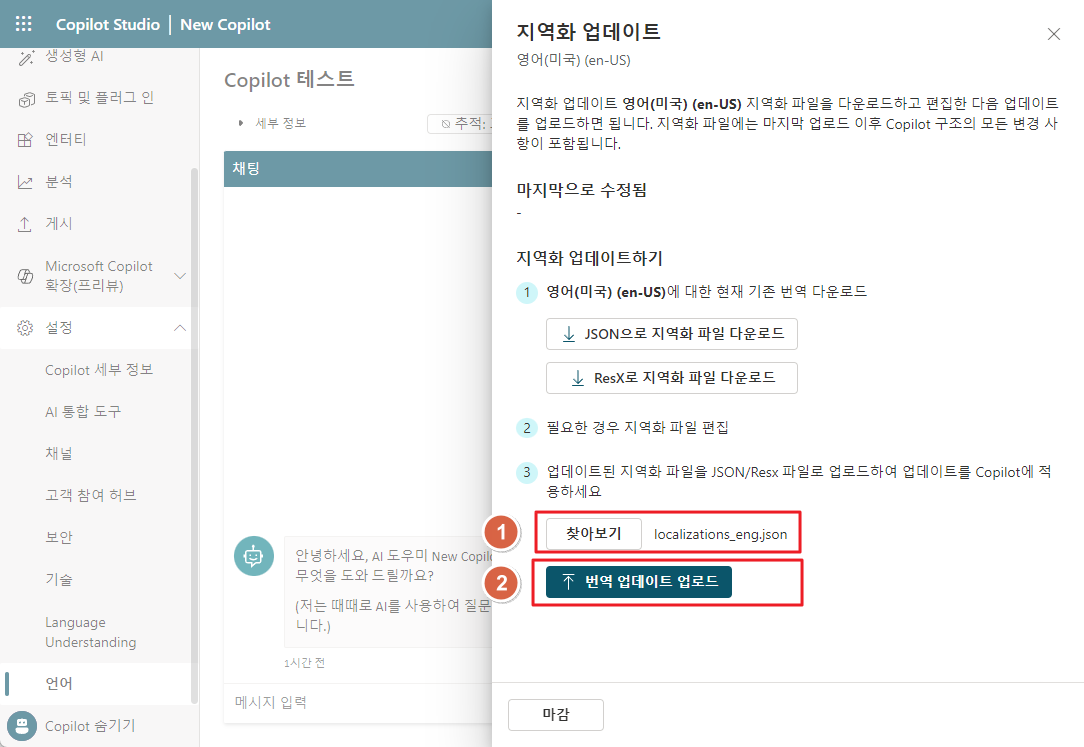Open the 보안 settings
The height and width of the screenshot is (747, 1084).
pos(95,537)
